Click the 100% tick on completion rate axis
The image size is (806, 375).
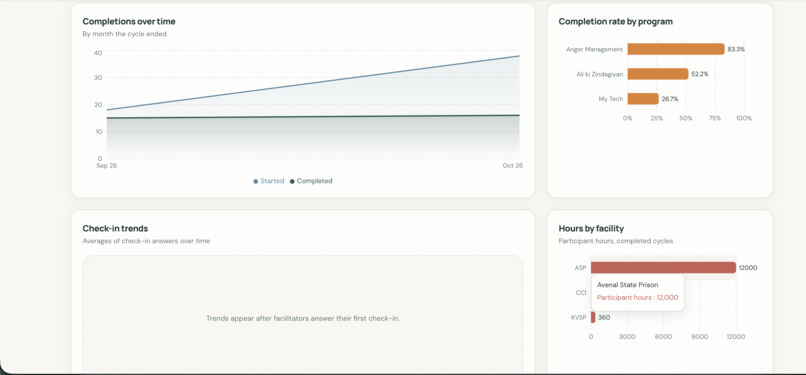point(744,118)
